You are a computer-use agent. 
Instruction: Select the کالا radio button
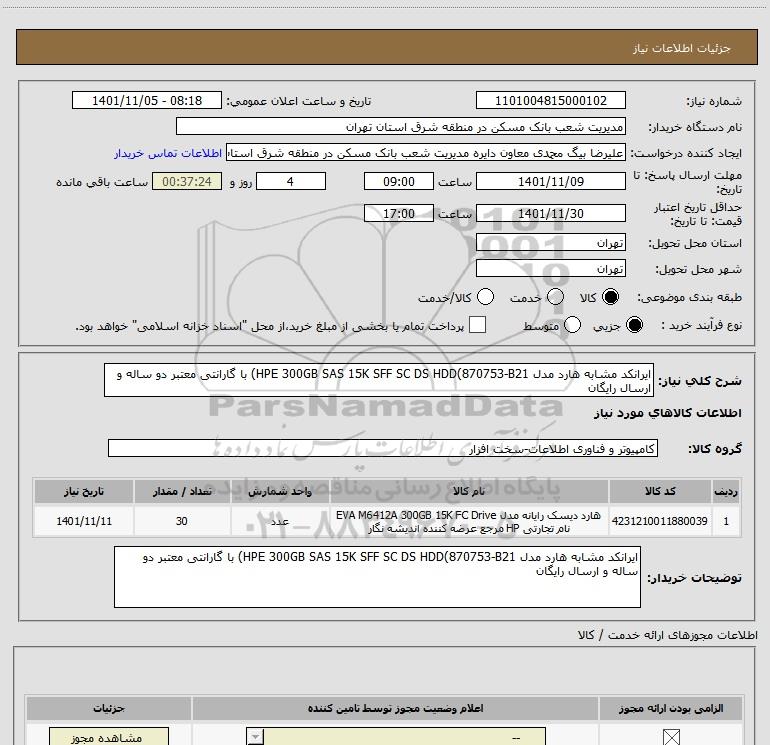610,297
